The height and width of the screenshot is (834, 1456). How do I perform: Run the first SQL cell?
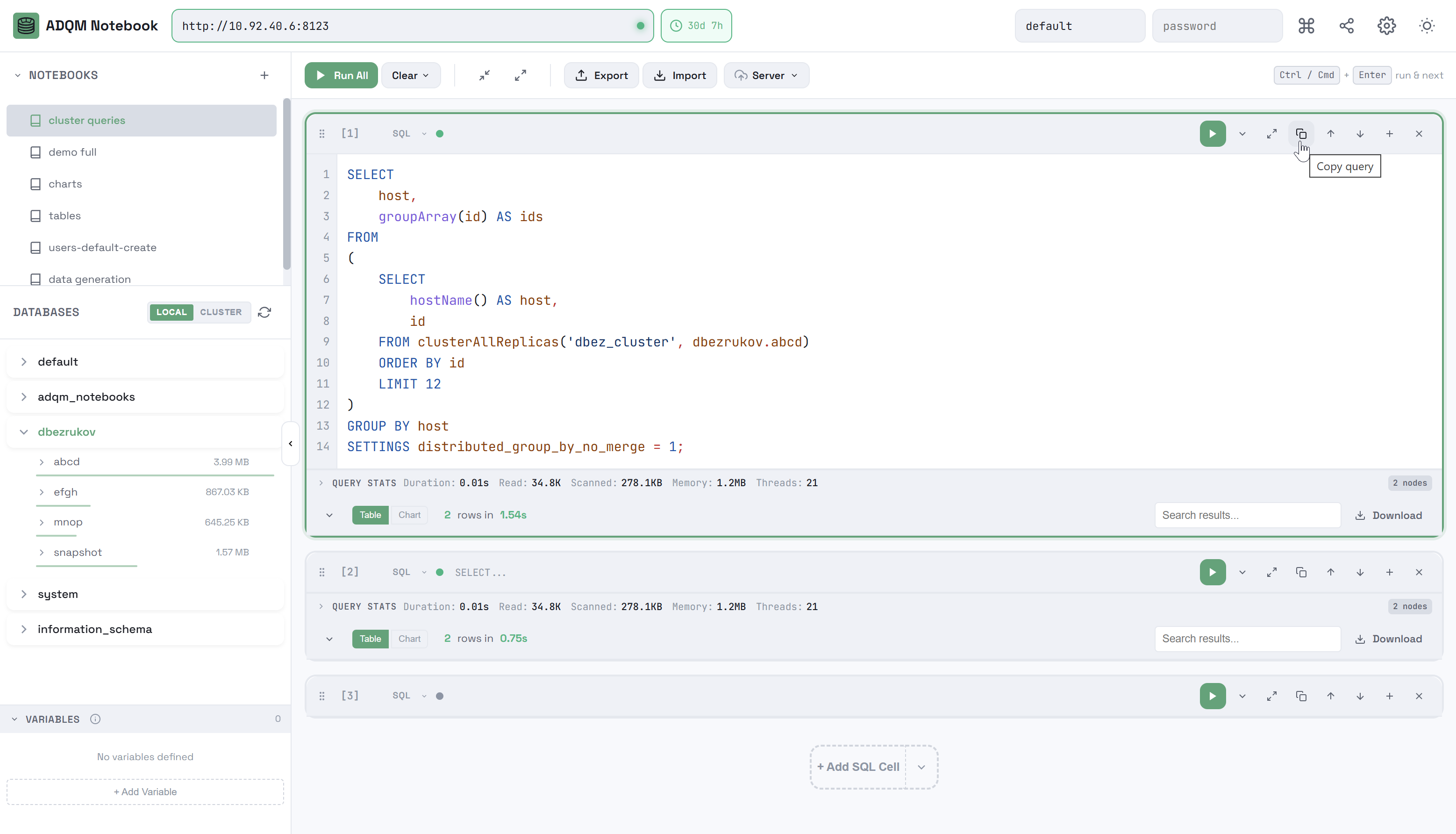pos(1212,133)
